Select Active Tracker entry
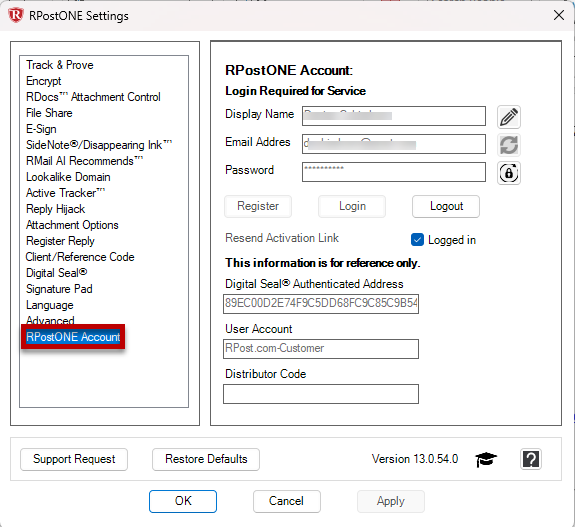The image size is (575, 527). point(65,193)
